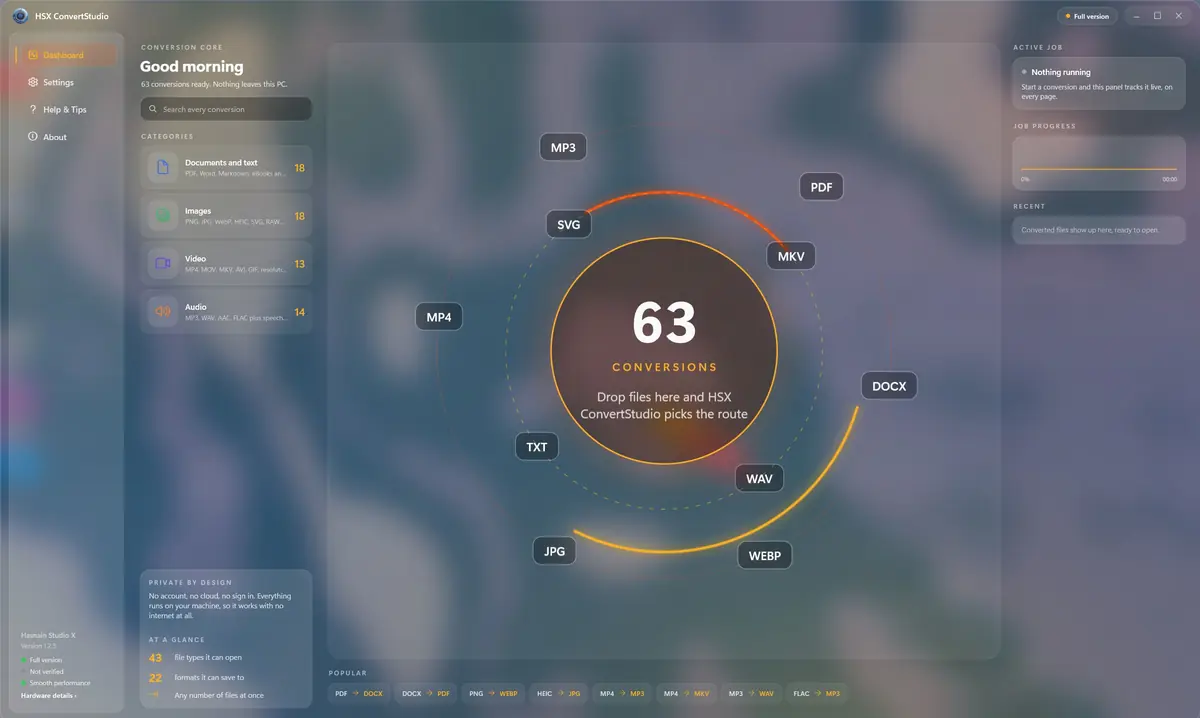
Task: Focus the Search every conversion field
Action: tap(226, 109)
